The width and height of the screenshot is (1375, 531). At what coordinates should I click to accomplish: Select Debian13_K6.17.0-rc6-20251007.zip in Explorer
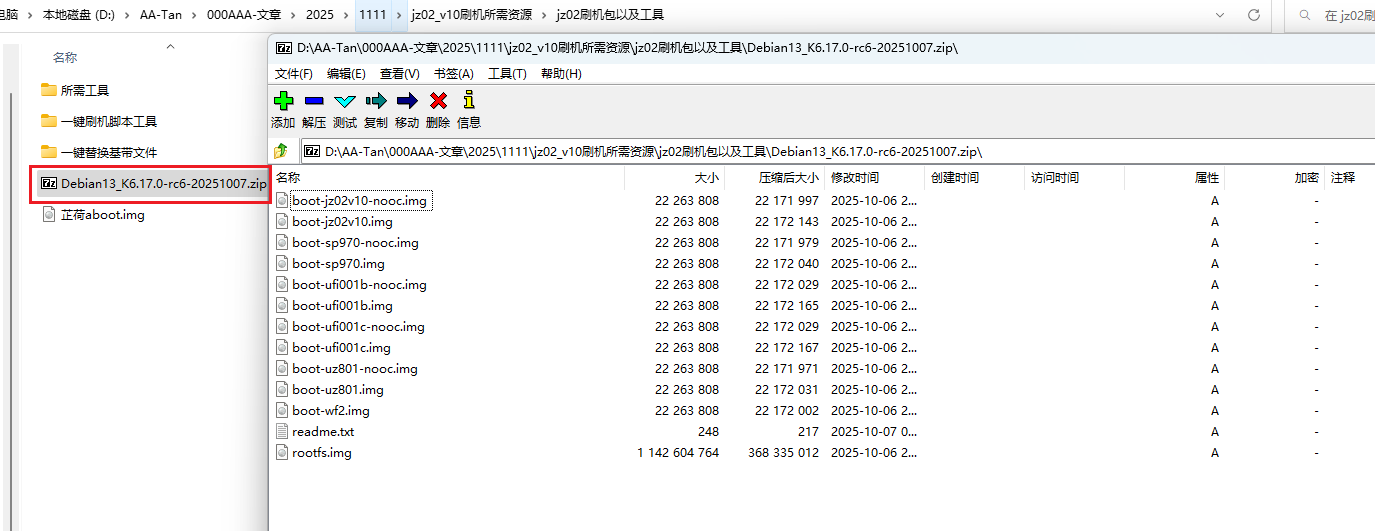pos(152,183)
